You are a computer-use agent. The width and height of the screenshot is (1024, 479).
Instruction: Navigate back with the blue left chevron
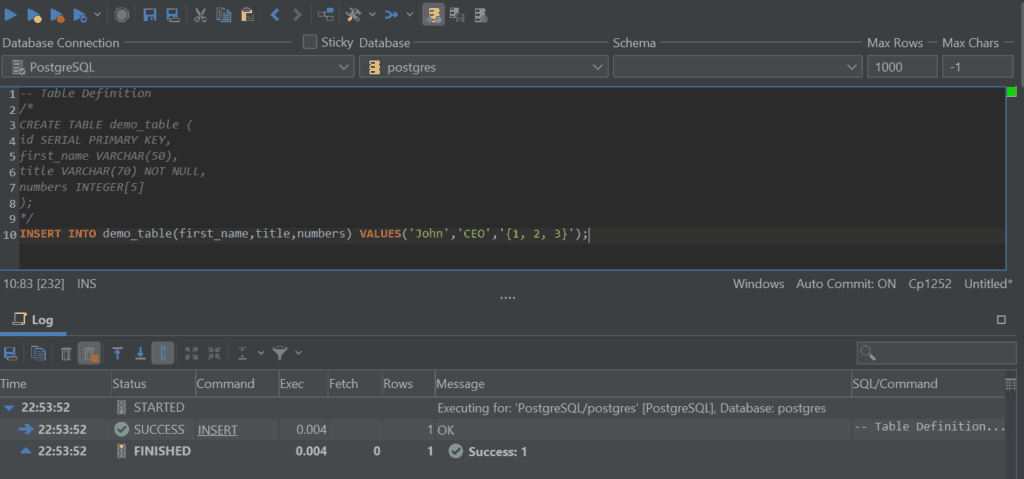tap(275, 14)
